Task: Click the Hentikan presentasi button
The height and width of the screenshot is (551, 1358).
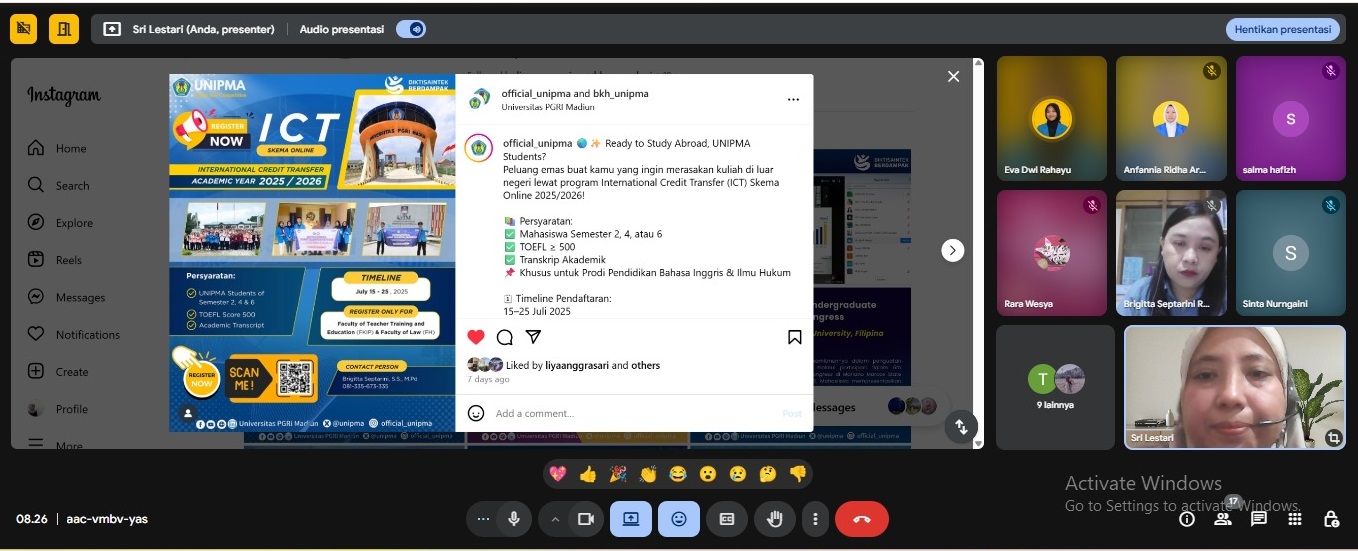Action: point(1283,30)
